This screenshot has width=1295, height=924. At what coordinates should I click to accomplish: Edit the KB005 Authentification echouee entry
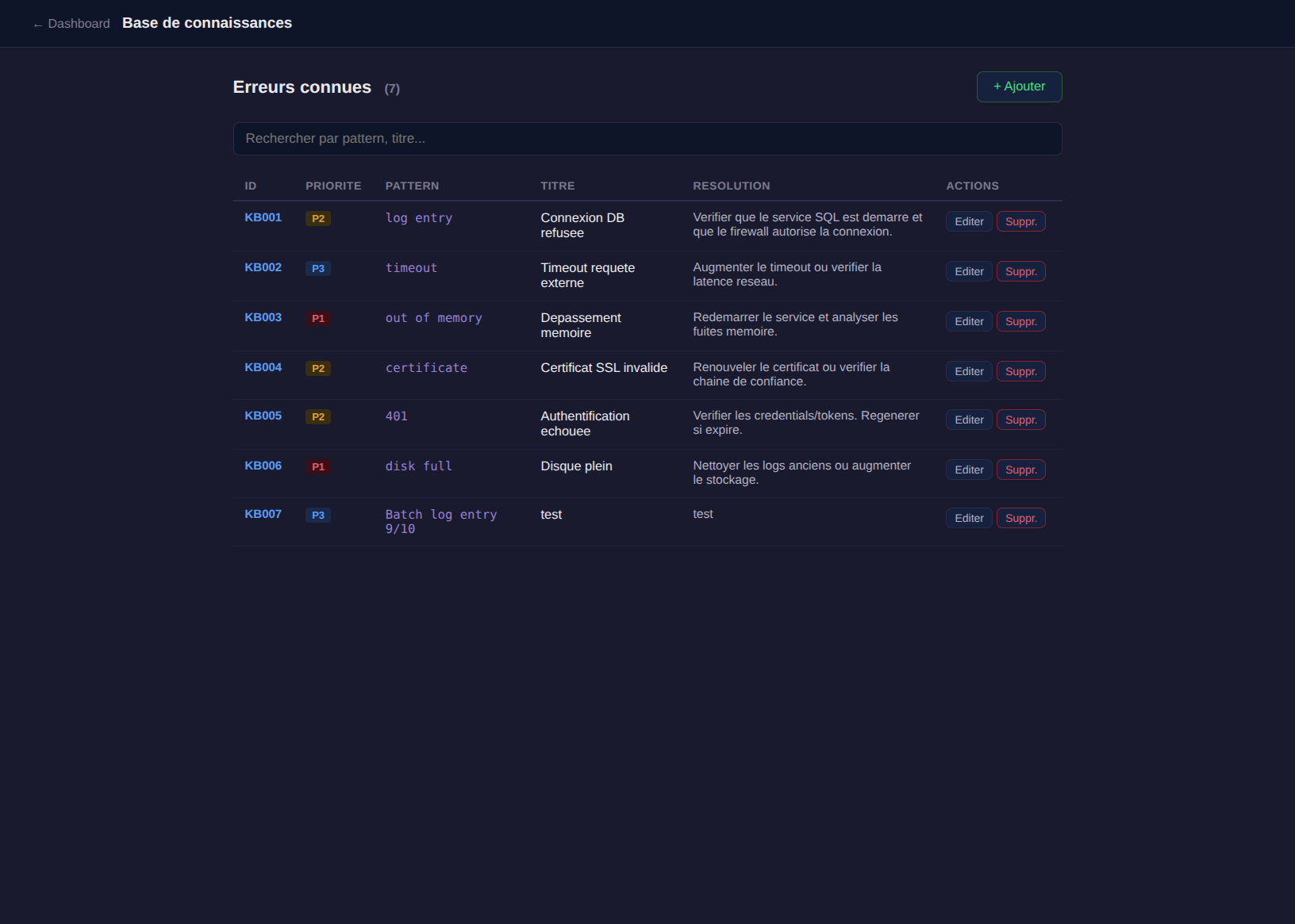[968, 420]
